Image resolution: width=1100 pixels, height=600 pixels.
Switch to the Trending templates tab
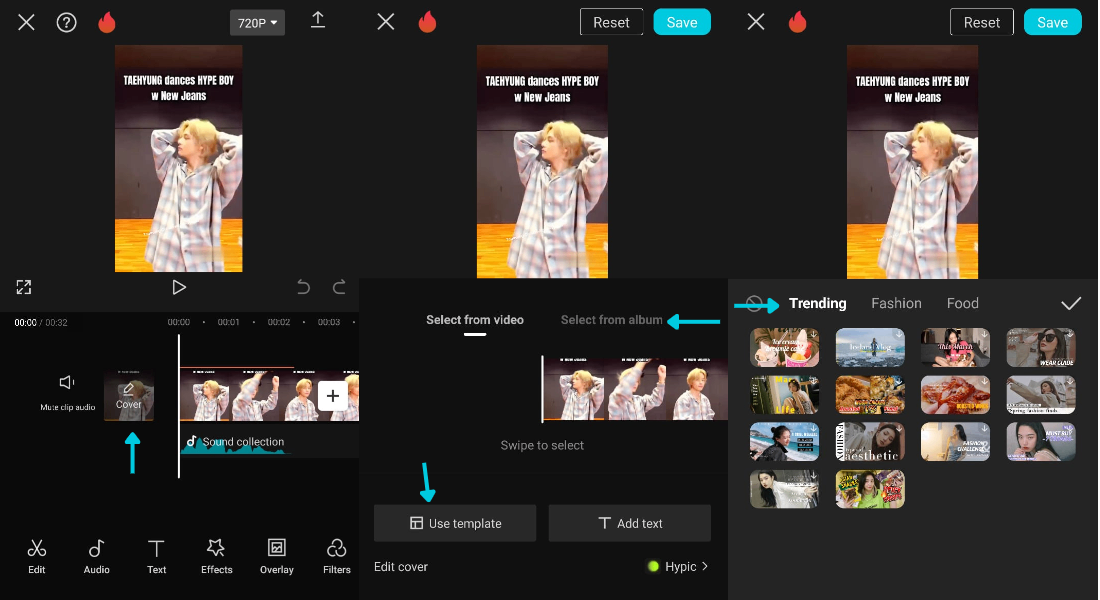[x=817, y=303]
